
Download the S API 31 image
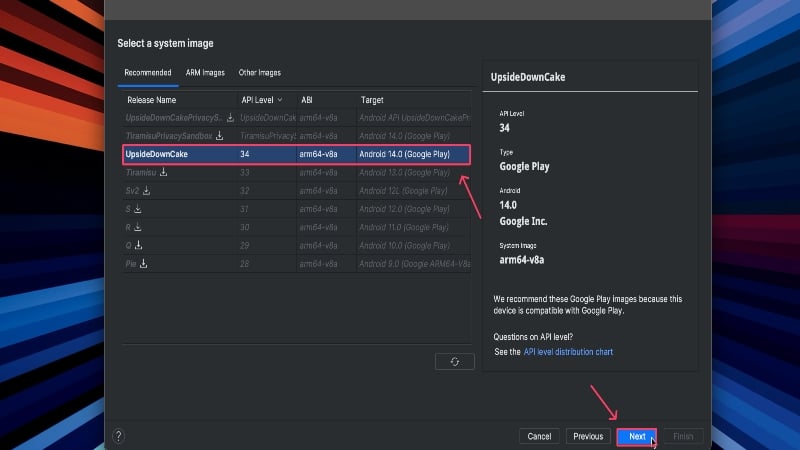138,209
